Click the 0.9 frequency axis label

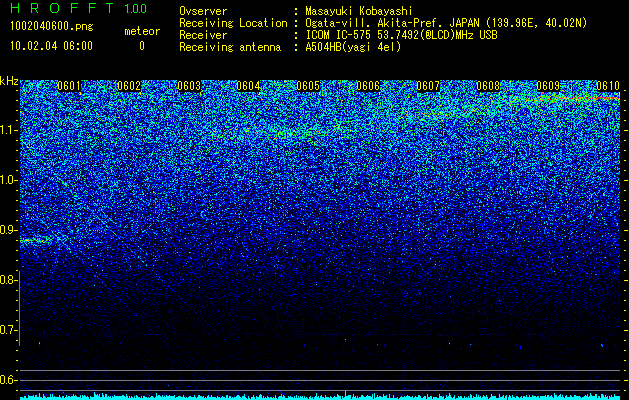(8, 230)
